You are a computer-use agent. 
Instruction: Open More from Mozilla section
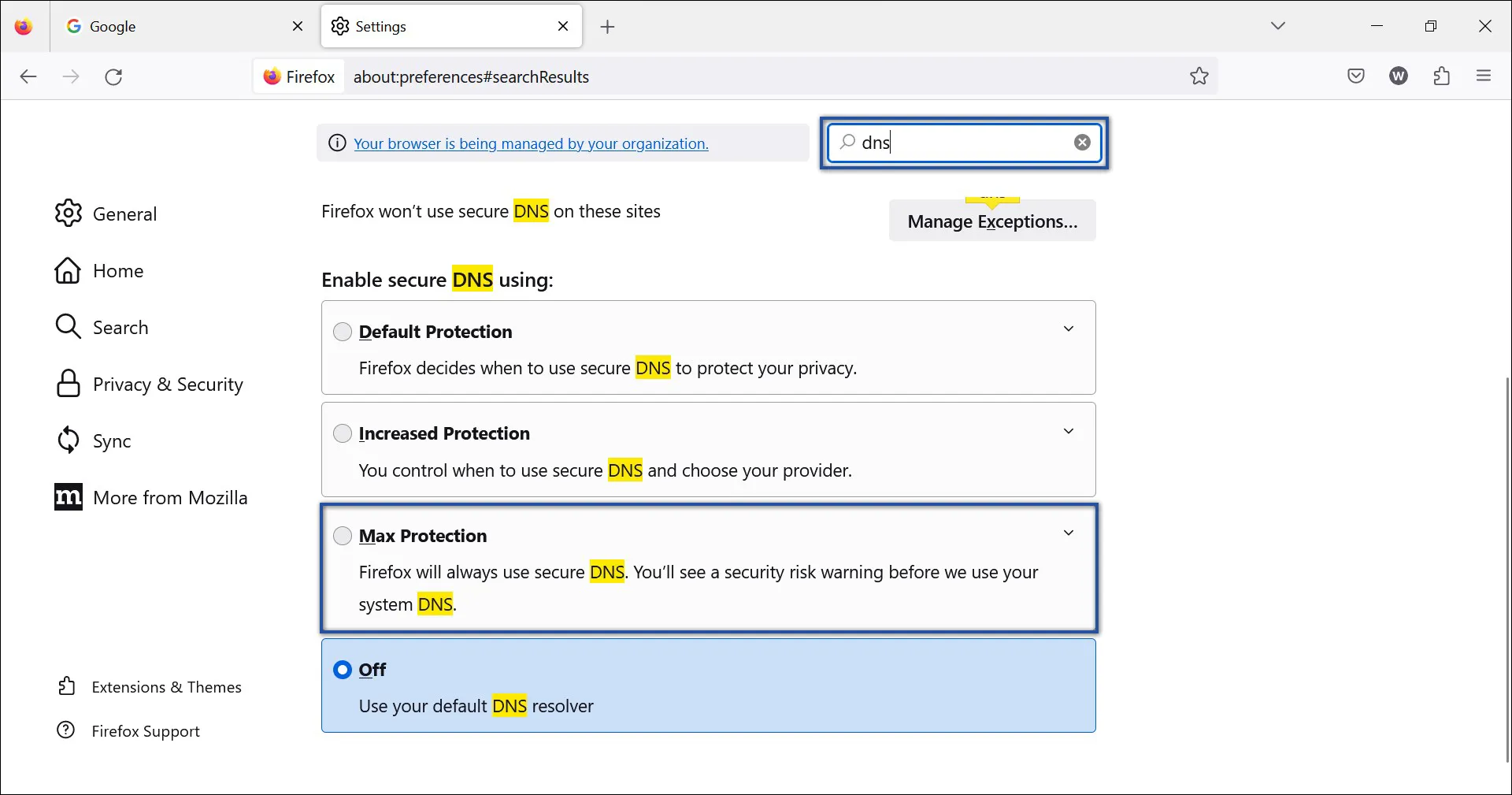170,497
